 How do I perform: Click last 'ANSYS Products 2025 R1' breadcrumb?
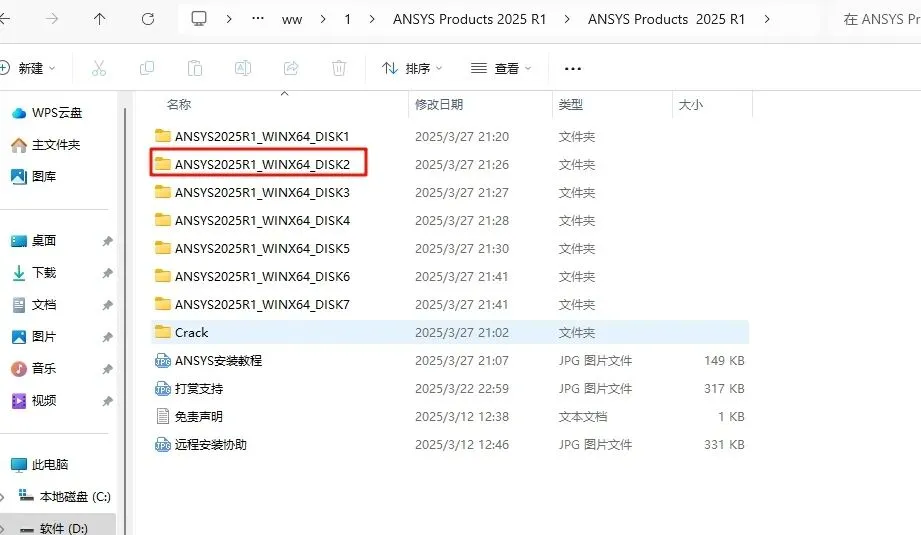coord(666,19)
